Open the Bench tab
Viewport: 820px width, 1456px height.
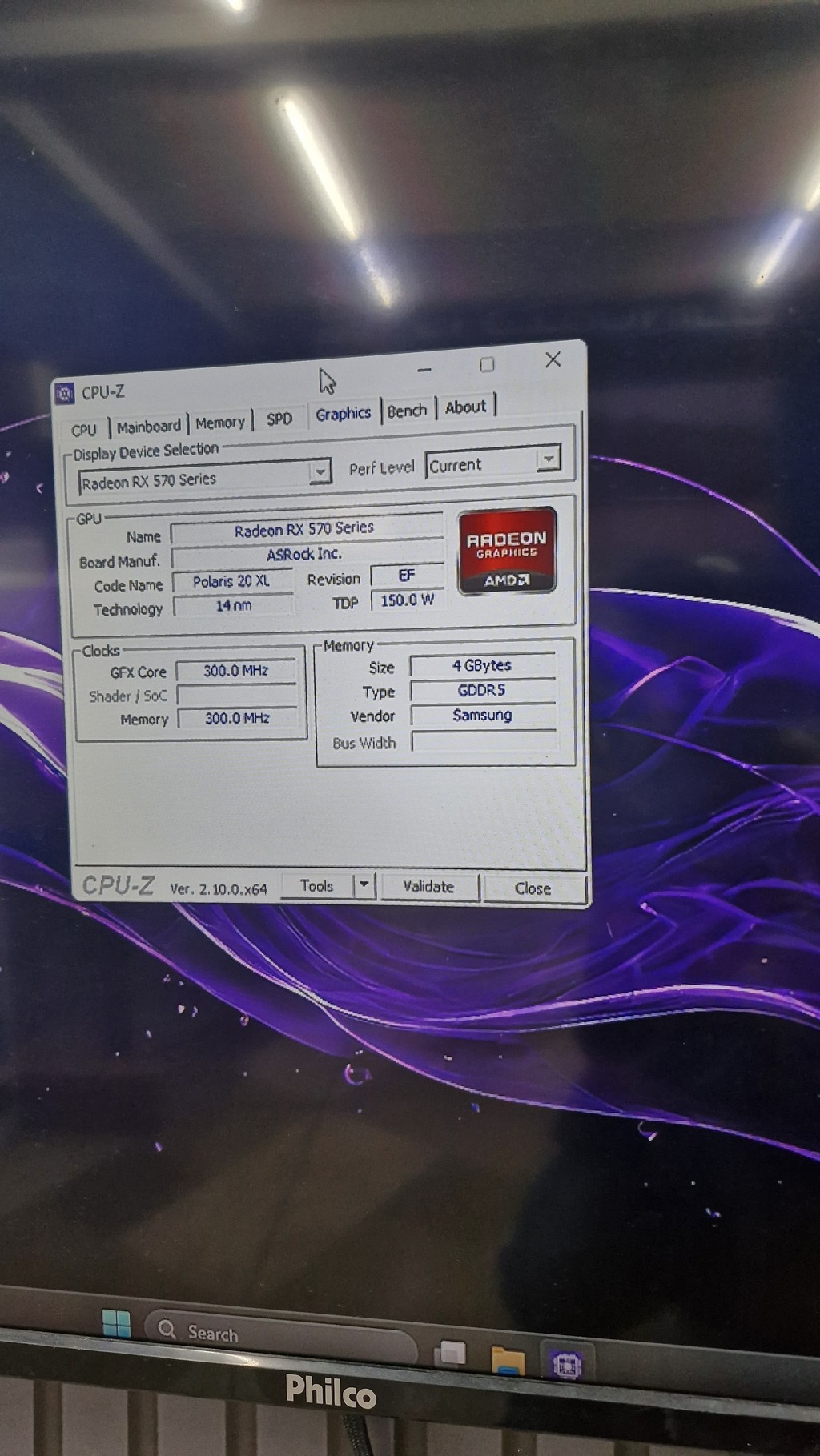click(407, 411)
